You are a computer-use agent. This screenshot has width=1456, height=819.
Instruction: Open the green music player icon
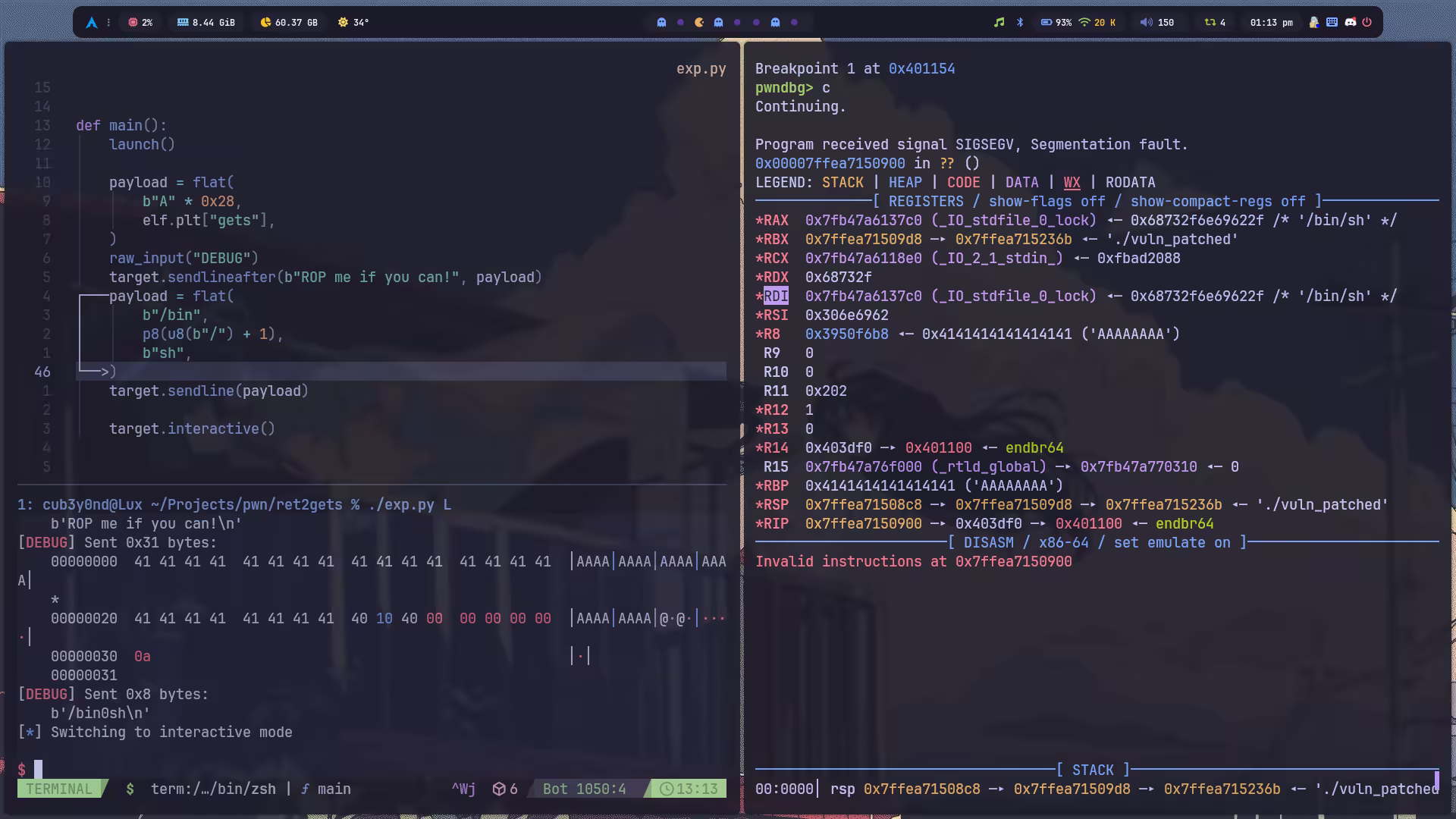pyautogui.click(x=999, y=23)
